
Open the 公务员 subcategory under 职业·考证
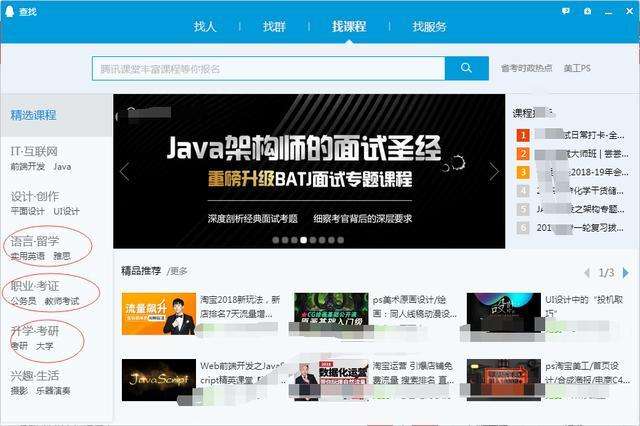[23, 301]
